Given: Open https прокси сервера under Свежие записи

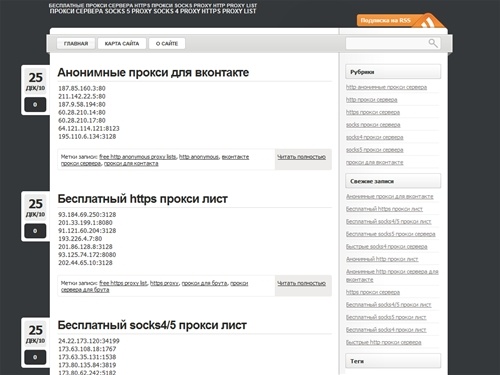Looking at the screenshot, I should (x=373, y=292).
